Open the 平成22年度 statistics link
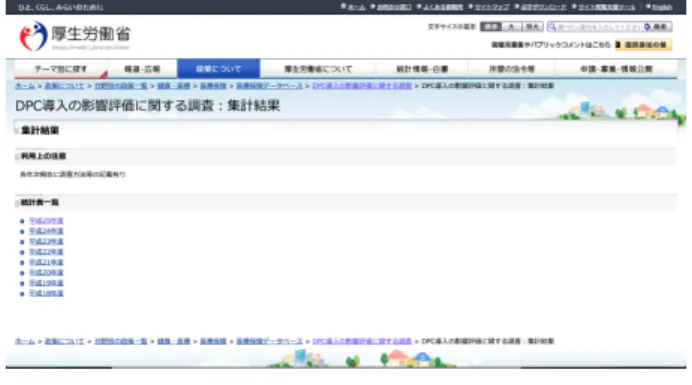This screenshot has width=692, height=385. pyautogui.click(x=46, y=252)
